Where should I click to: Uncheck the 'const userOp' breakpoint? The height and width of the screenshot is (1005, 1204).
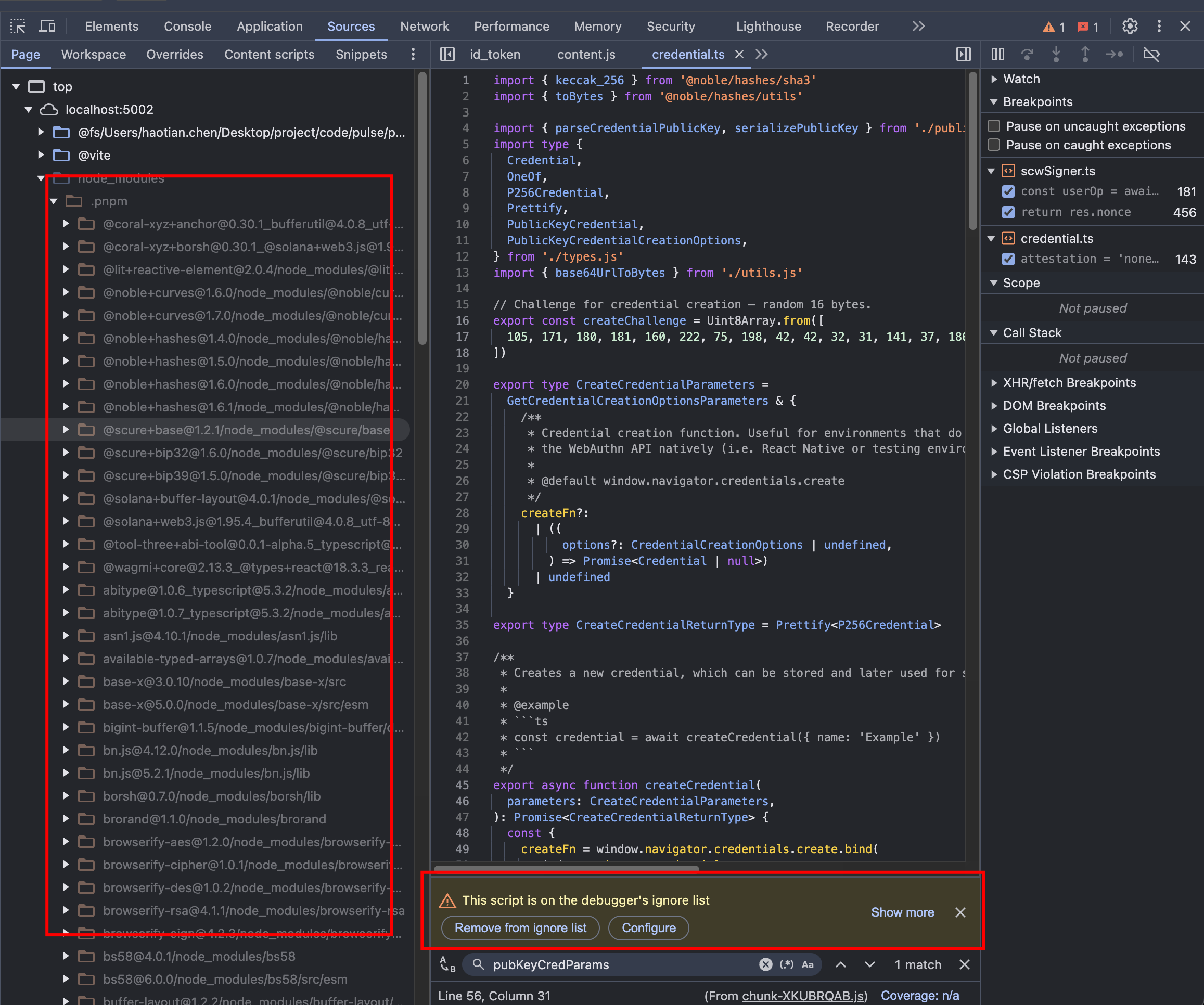1008,191
